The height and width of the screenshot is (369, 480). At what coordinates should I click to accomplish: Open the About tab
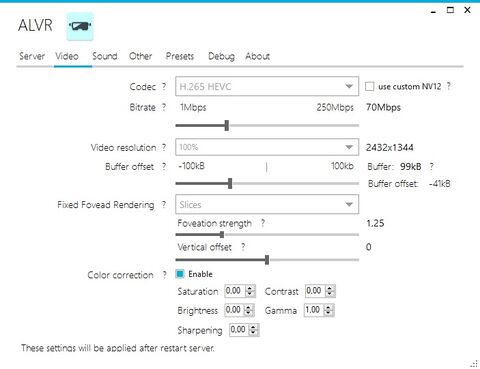click(x=257, y=56)
